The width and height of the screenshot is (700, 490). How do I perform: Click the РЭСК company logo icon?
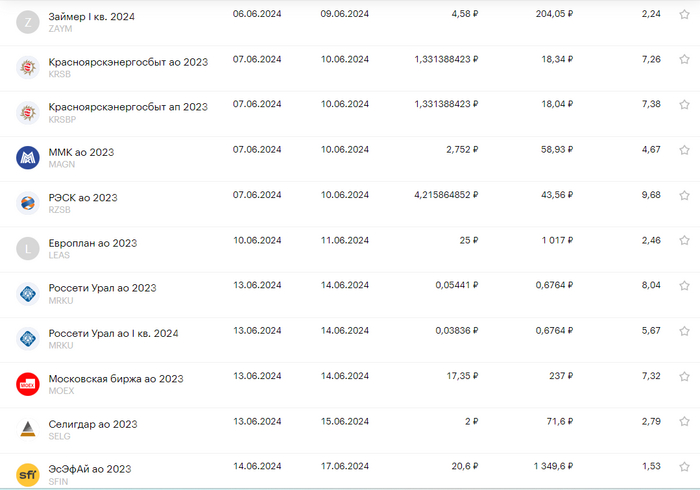pos(28,203)
